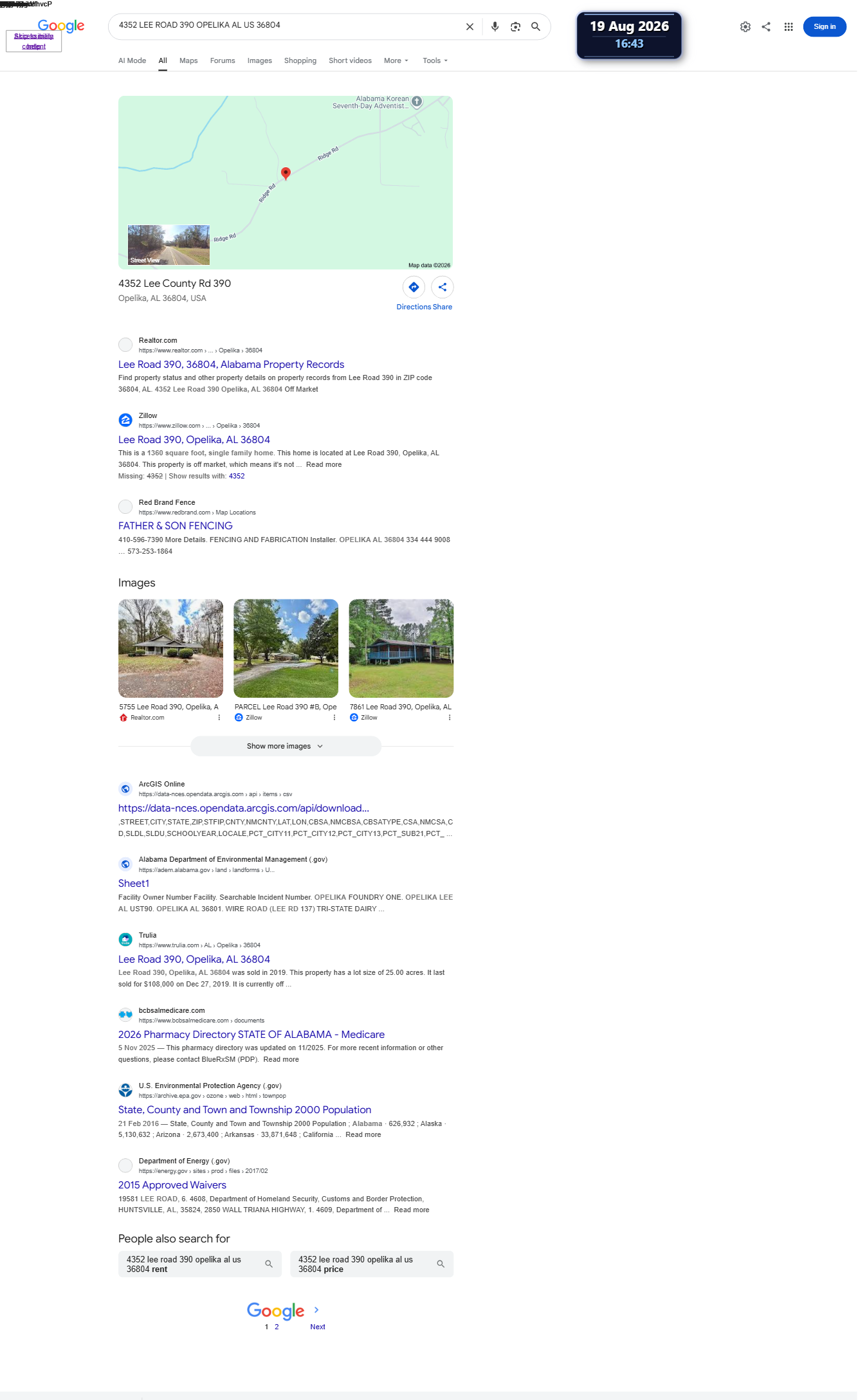Switch to Images tab
The height and width of the screenshot is (1400, 867).
260,60
